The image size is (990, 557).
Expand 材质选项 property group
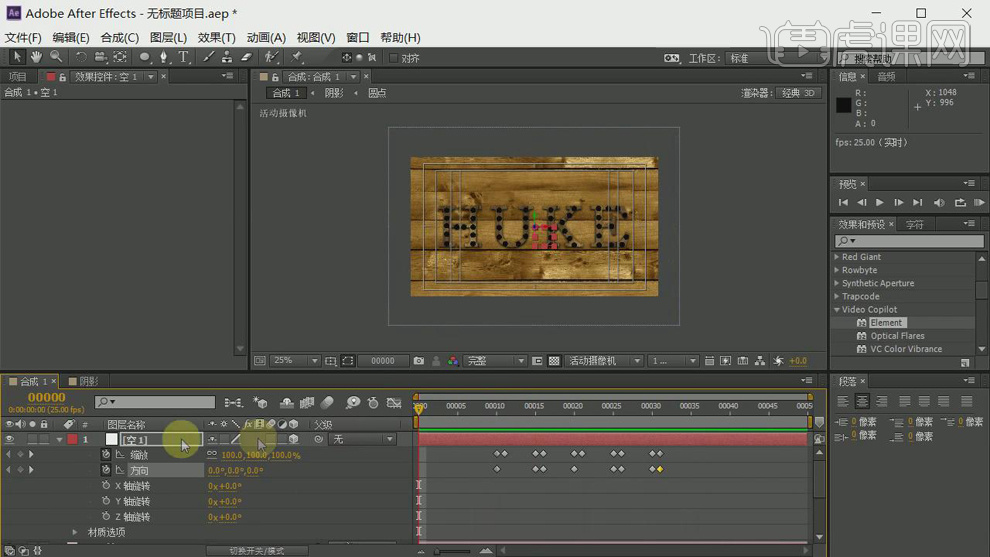point(75,532)
